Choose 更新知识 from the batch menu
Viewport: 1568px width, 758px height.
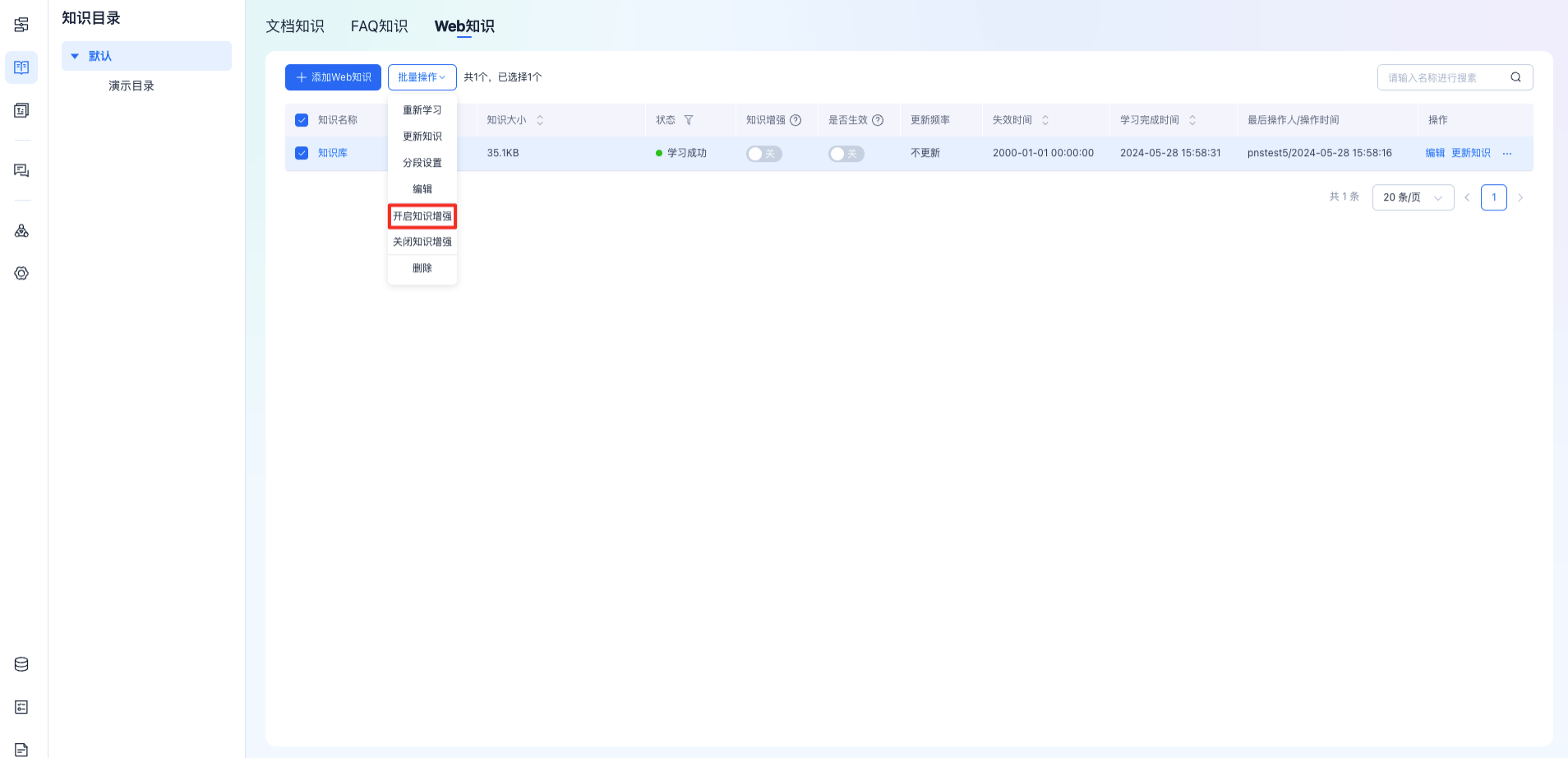click(x=422, y=136)
